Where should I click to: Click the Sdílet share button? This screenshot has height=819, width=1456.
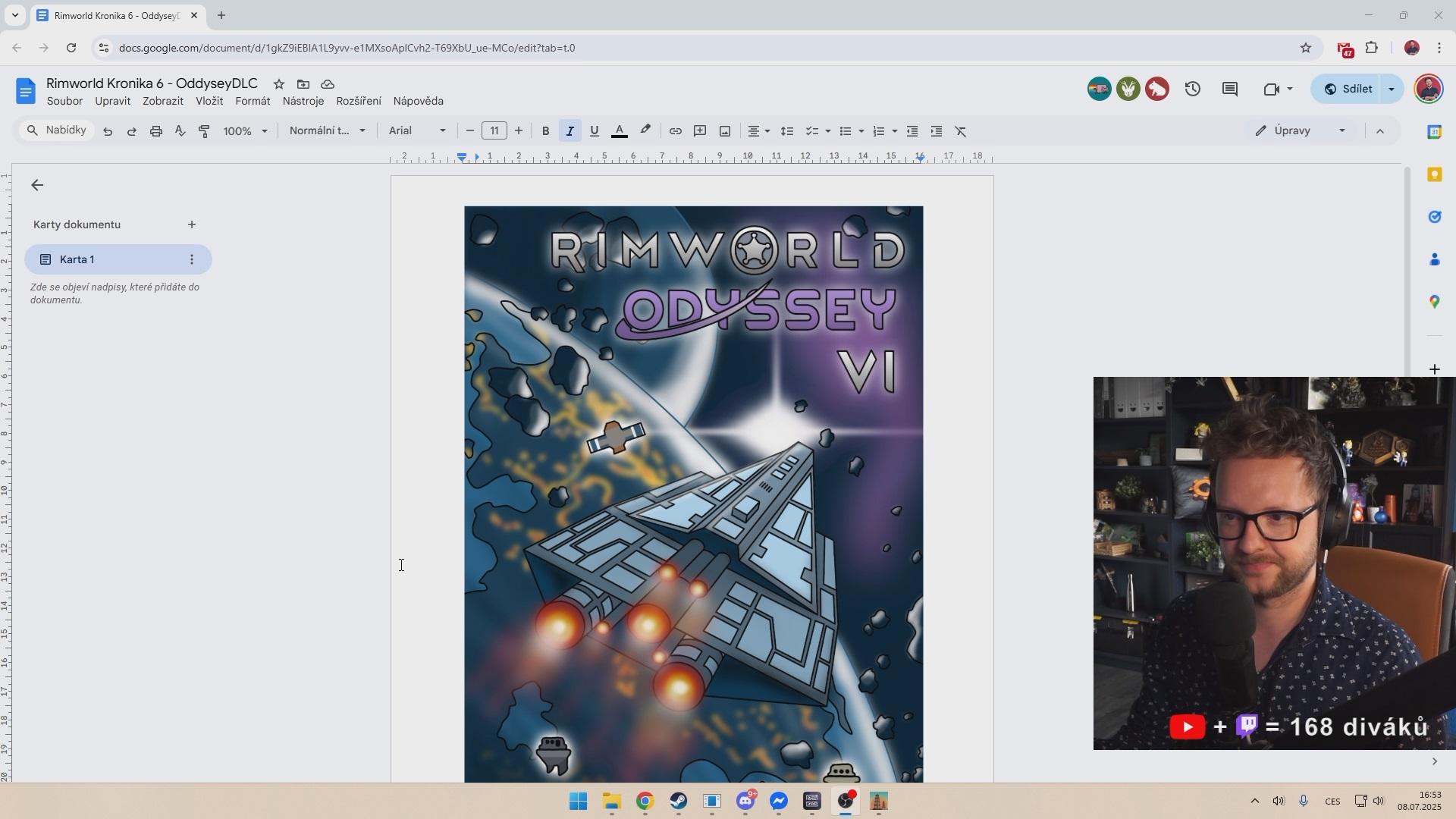click(1347, 89)
